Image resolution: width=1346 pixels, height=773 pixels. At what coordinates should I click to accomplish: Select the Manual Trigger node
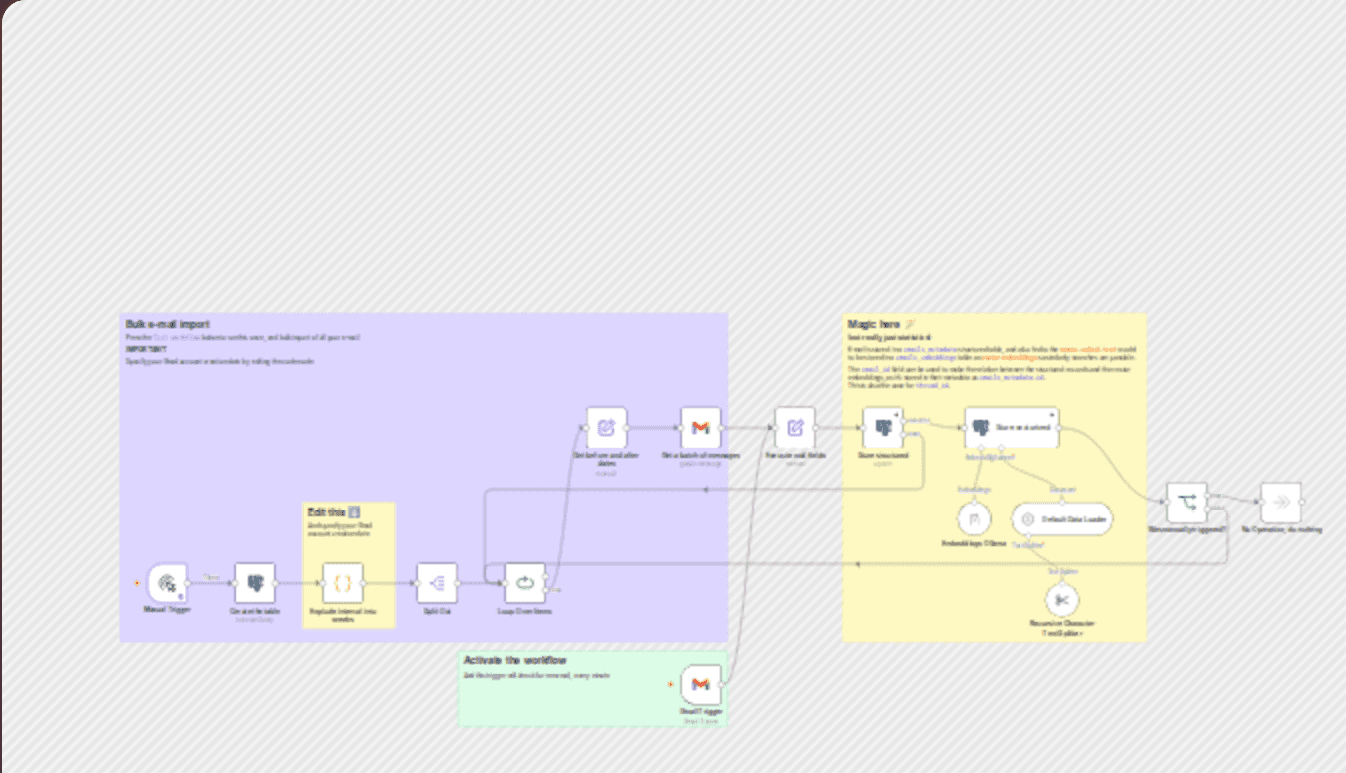(167, 583)
